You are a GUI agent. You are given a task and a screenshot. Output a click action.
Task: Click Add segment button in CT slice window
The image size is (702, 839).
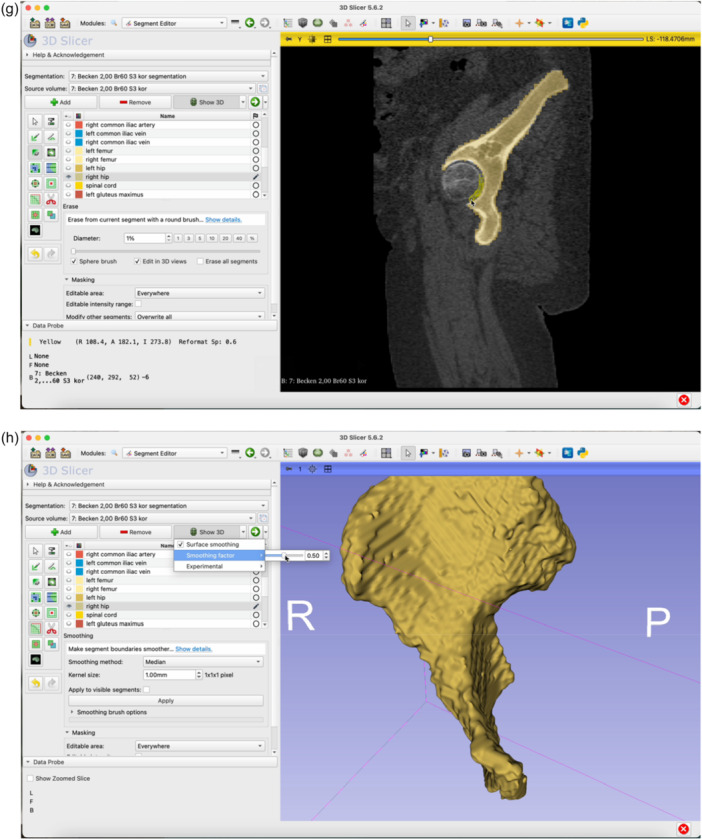(60, 102)
